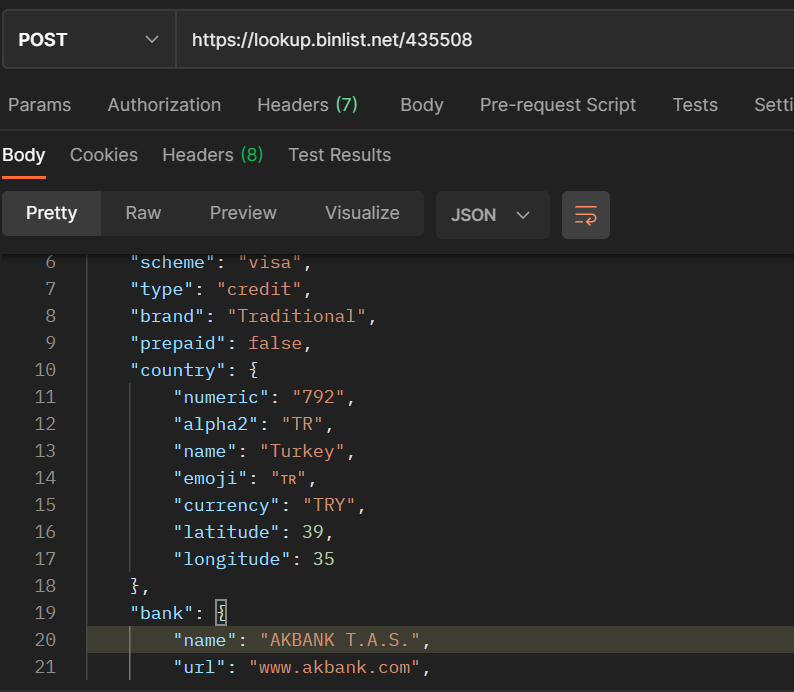Open Pre-request Script tab
This screenshot has width=794, height=692.
558,105
